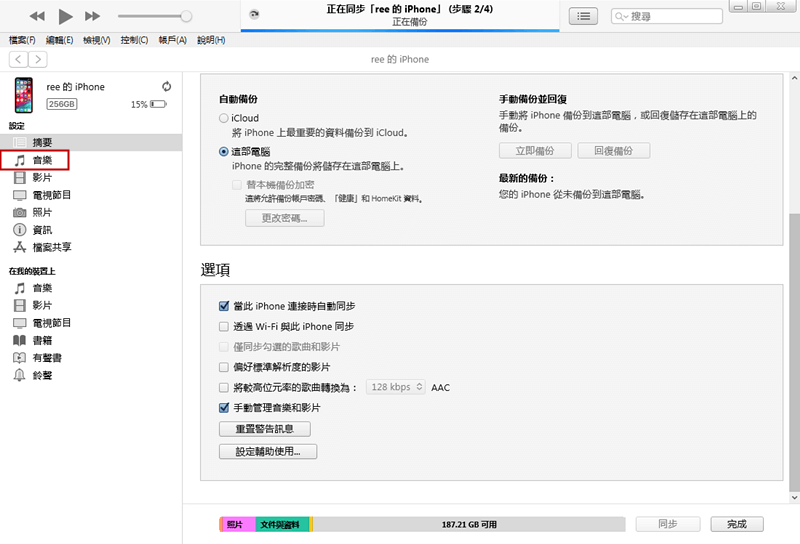
Task: Open the 編輯(E) menu
Action: click(59, 40)
